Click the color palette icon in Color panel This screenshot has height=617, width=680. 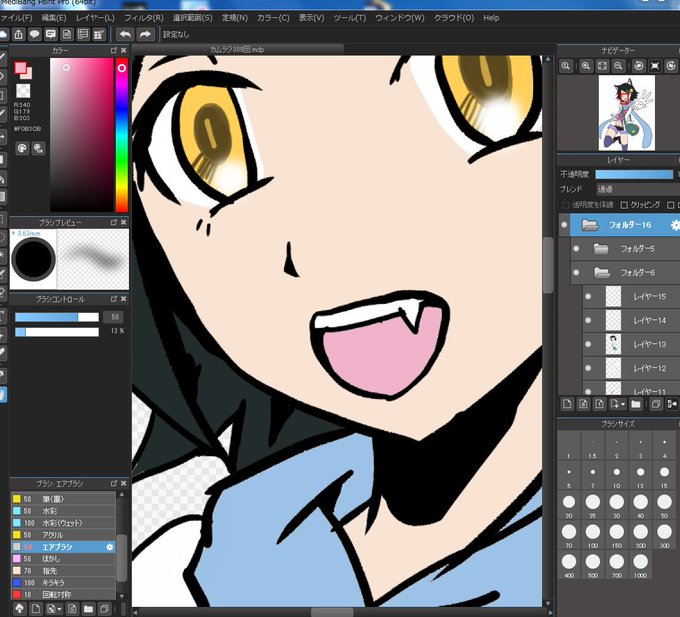coord(22,148)
